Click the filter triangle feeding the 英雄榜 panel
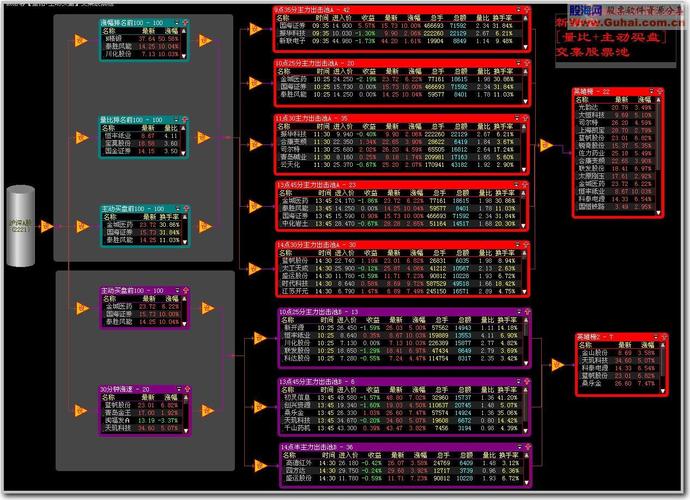Screen dimensions: 690x500 pos(546,144)
